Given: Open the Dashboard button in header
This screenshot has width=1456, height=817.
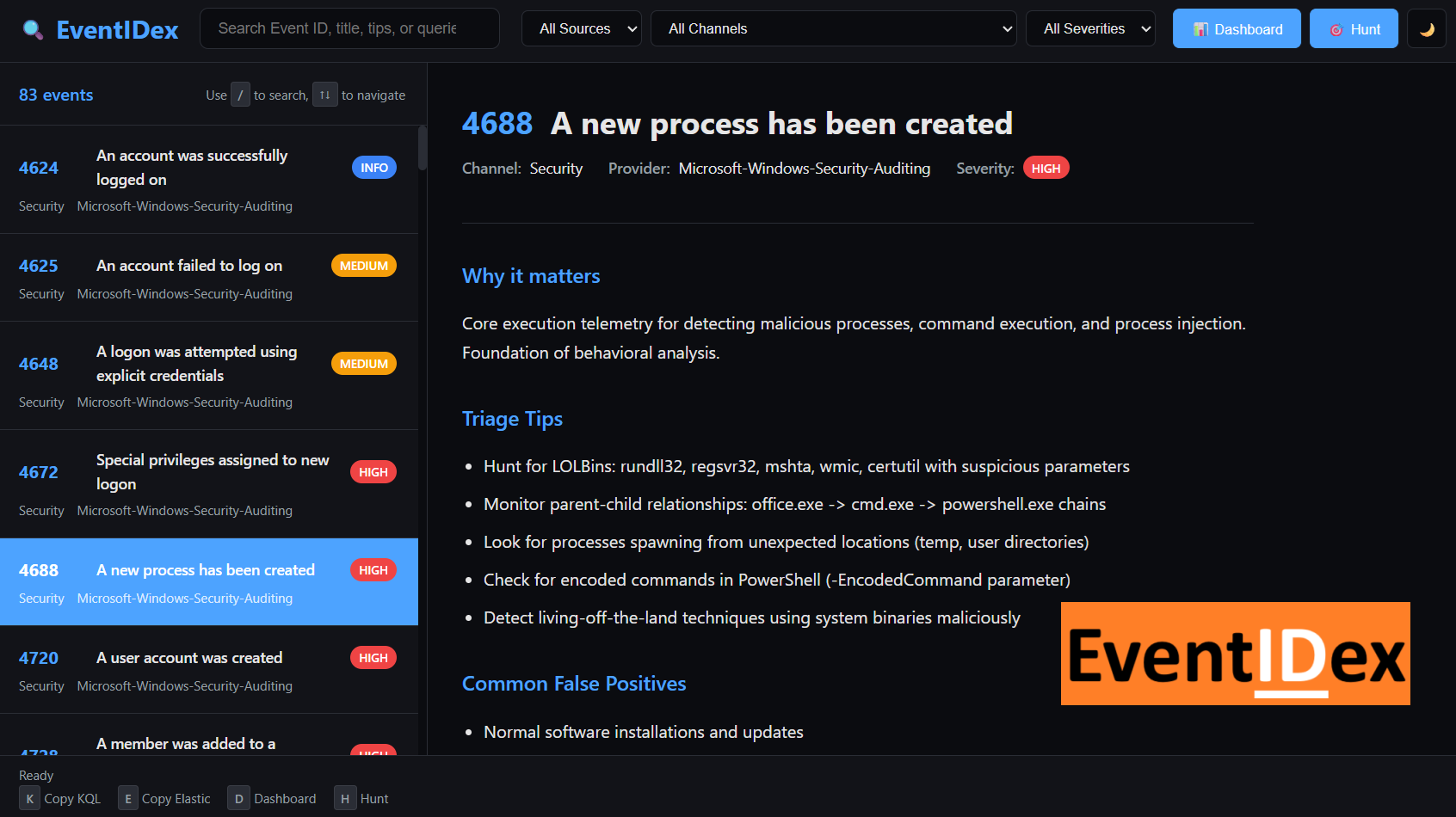Looking at the screenshot, I should pos(1237,29).
